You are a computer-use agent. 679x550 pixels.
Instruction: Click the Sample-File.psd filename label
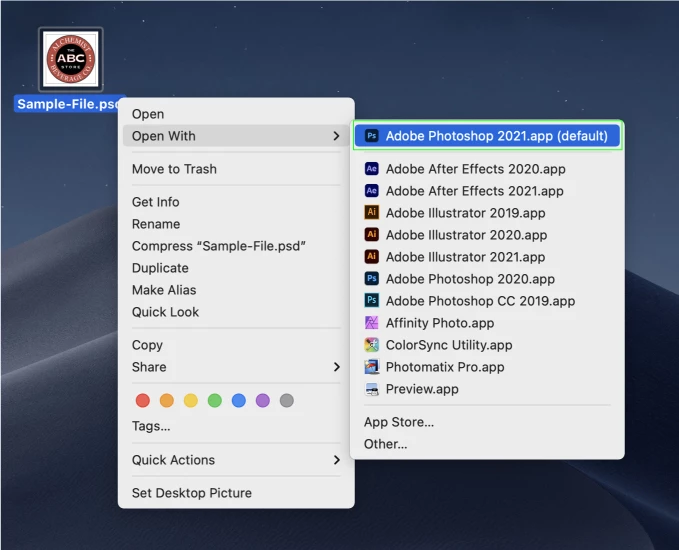coord(69,104)
